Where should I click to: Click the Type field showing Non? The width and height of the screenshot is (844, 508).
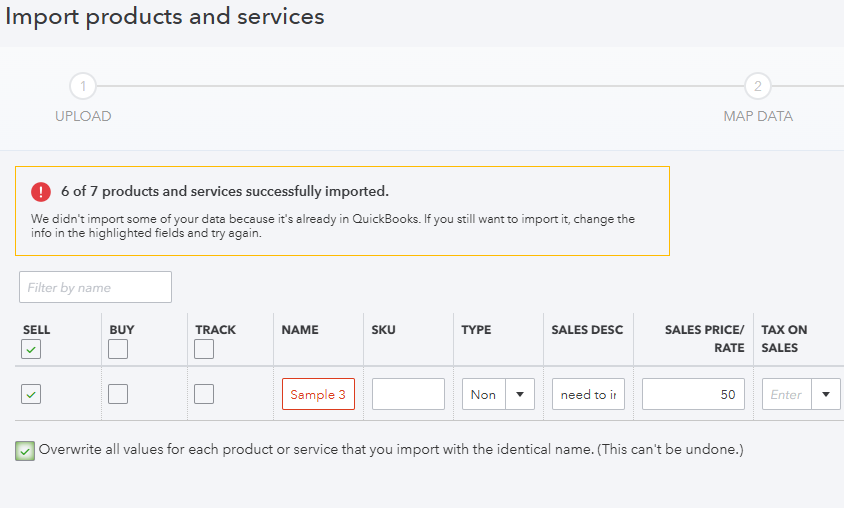coord(484,394)
